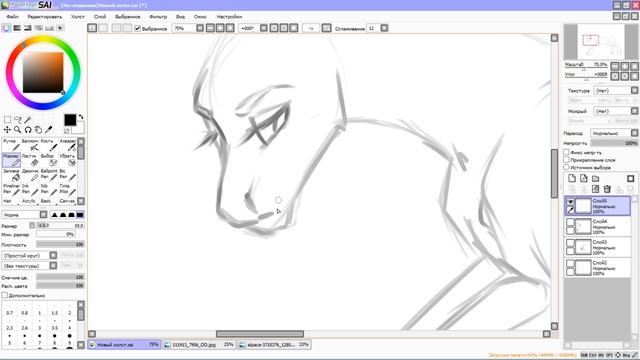
Task: Choose the Ink Pen brush
Action: pos(30,190)
